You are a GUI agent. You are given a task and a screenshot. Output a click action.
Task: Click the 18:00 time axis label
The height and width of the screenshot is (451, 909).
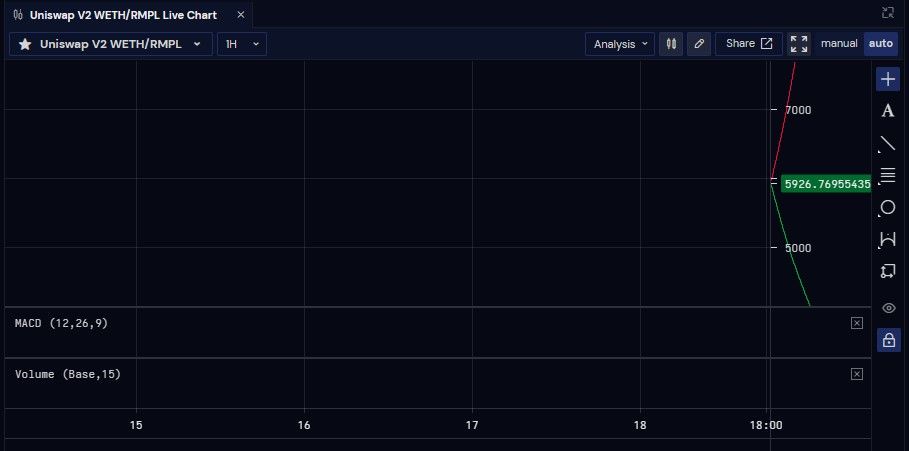pyautogui.click(x=766, y=425)
